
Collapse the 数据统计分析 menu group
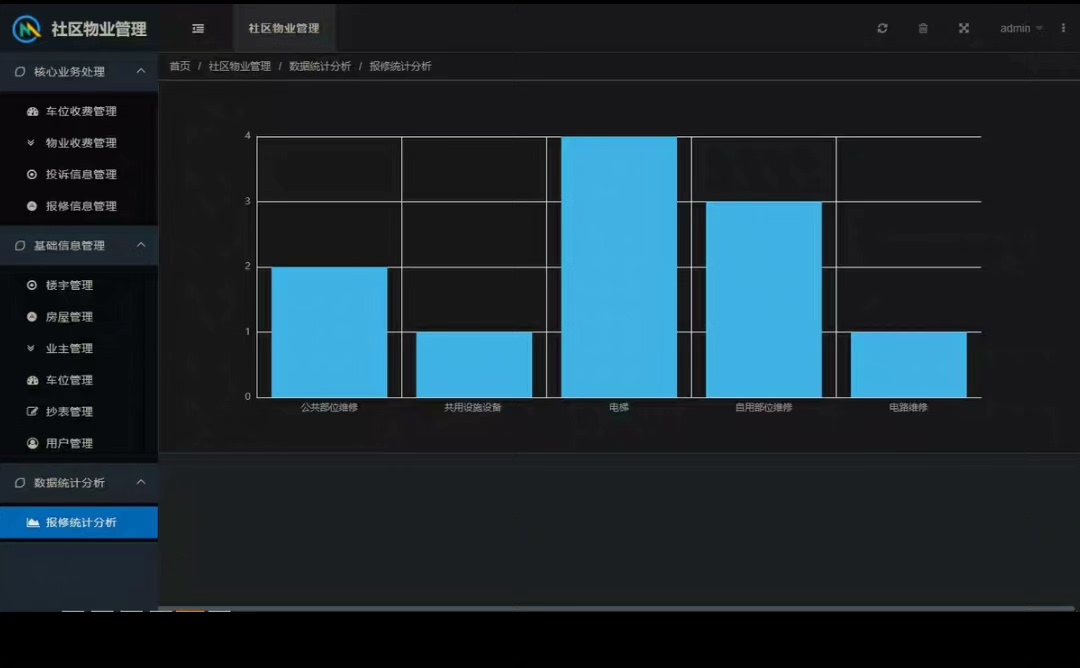79,483
